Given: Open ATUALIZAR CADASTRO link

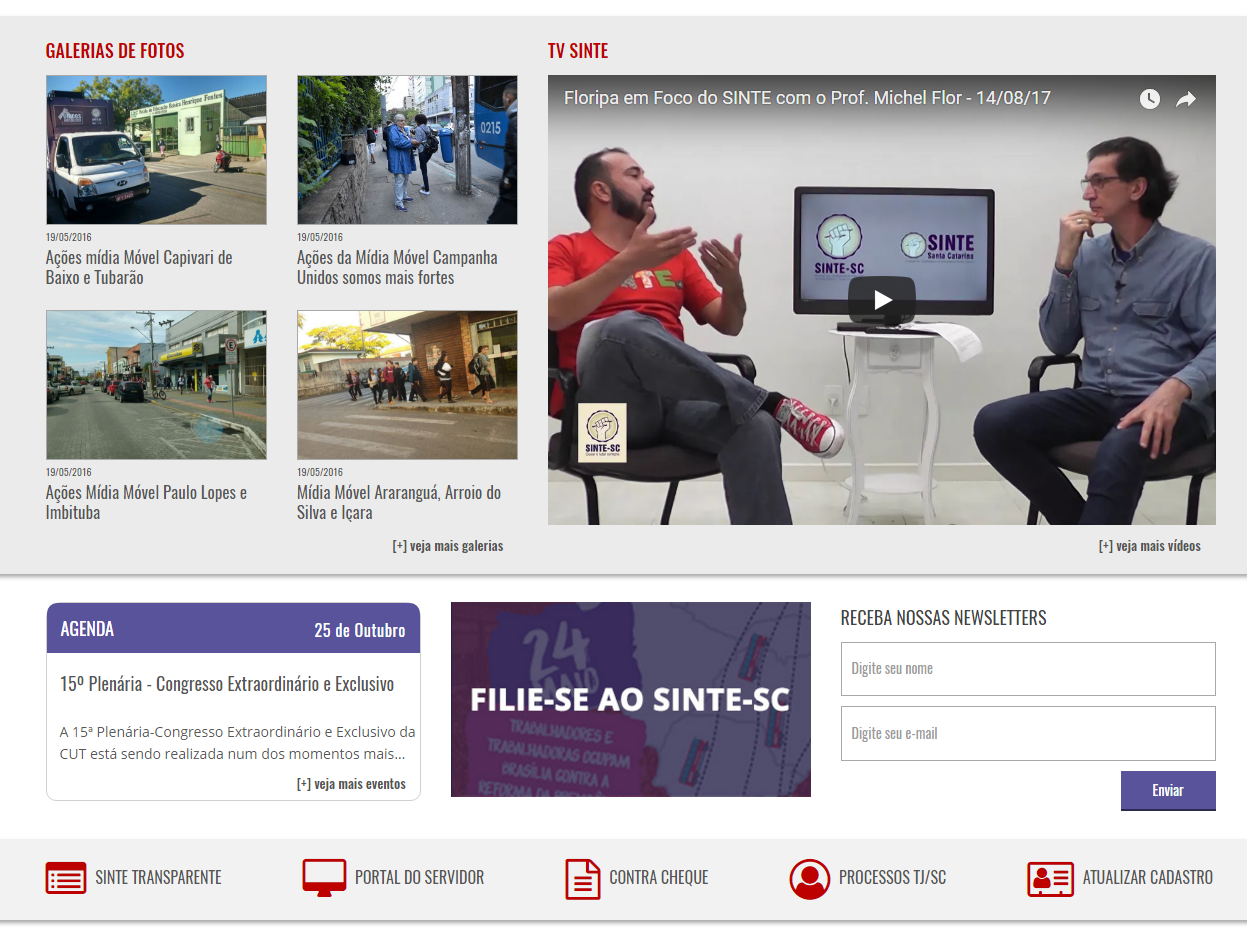Looking at the screenshot, I should tap(1148, 878).
